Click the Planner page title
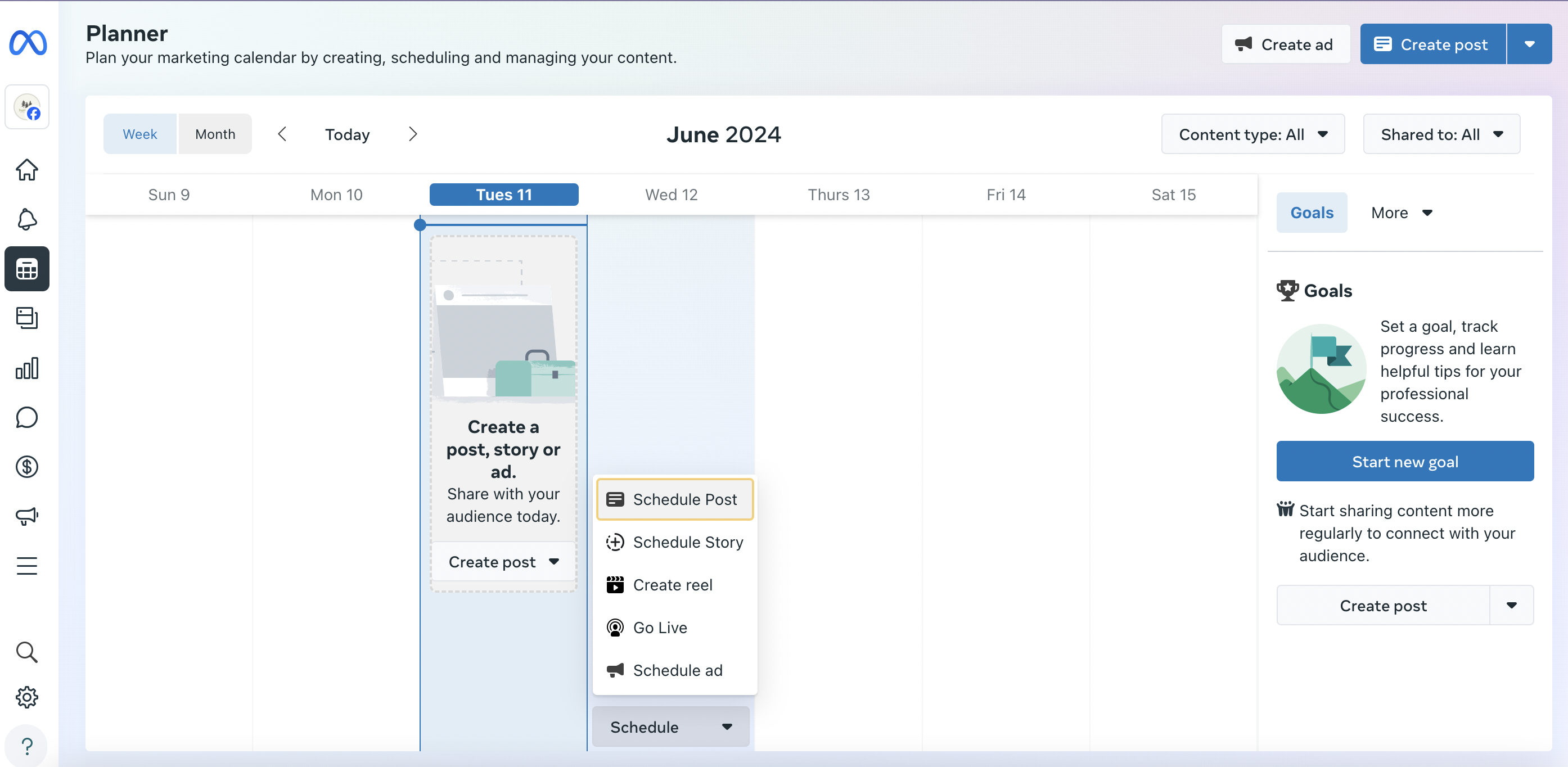This screenshot has width=1568, height=767. pos(127,34)
